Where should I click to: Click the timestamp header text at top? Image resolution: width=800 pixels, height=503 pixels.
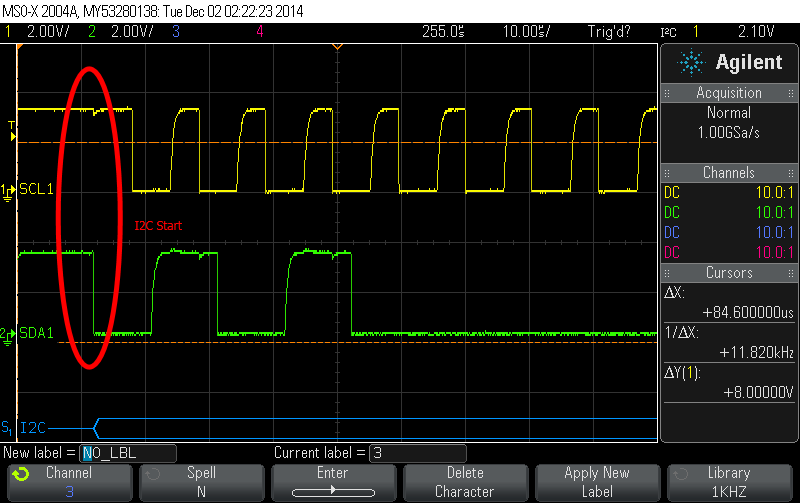(x=153, y=11)
